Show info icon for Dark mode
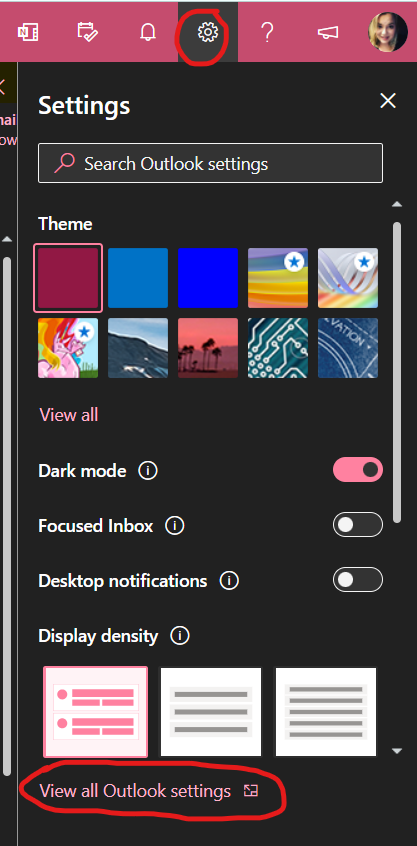 point(148,471)
